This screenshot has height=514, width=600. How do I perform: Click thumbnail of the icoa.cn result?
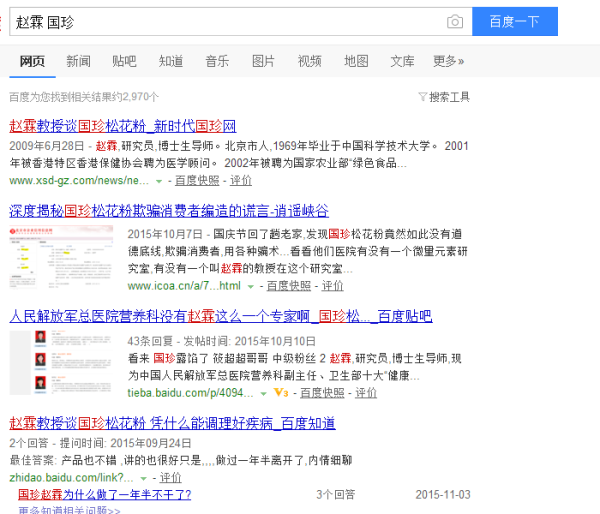tap(61, 258)
